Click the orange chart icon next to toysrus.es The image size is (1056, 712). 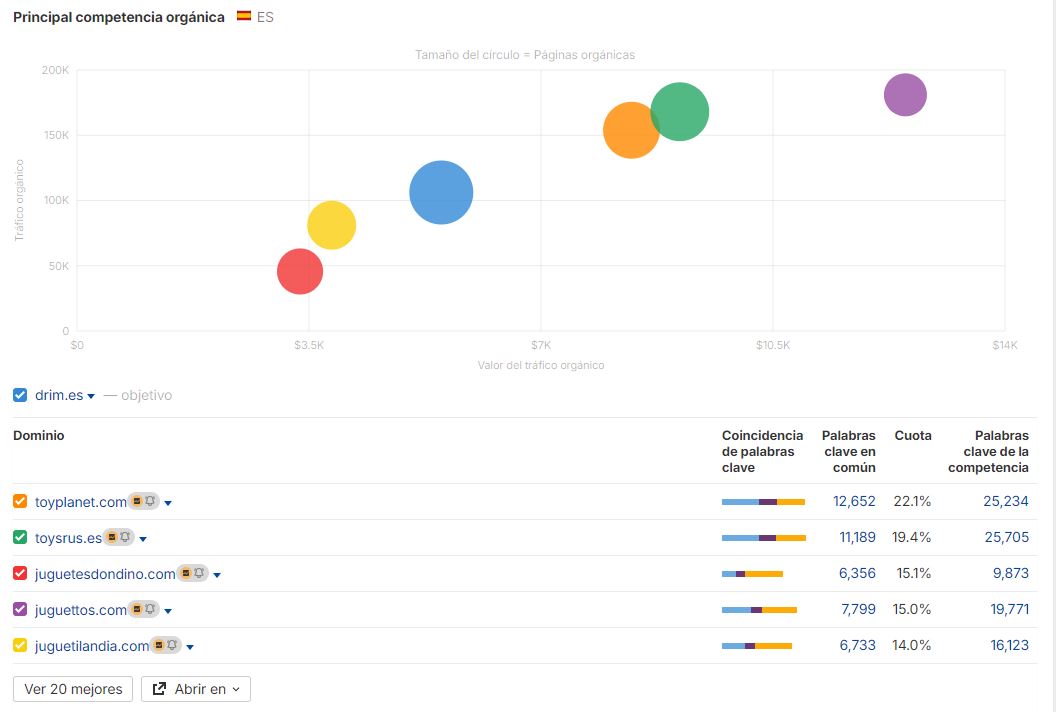point(112,538)
